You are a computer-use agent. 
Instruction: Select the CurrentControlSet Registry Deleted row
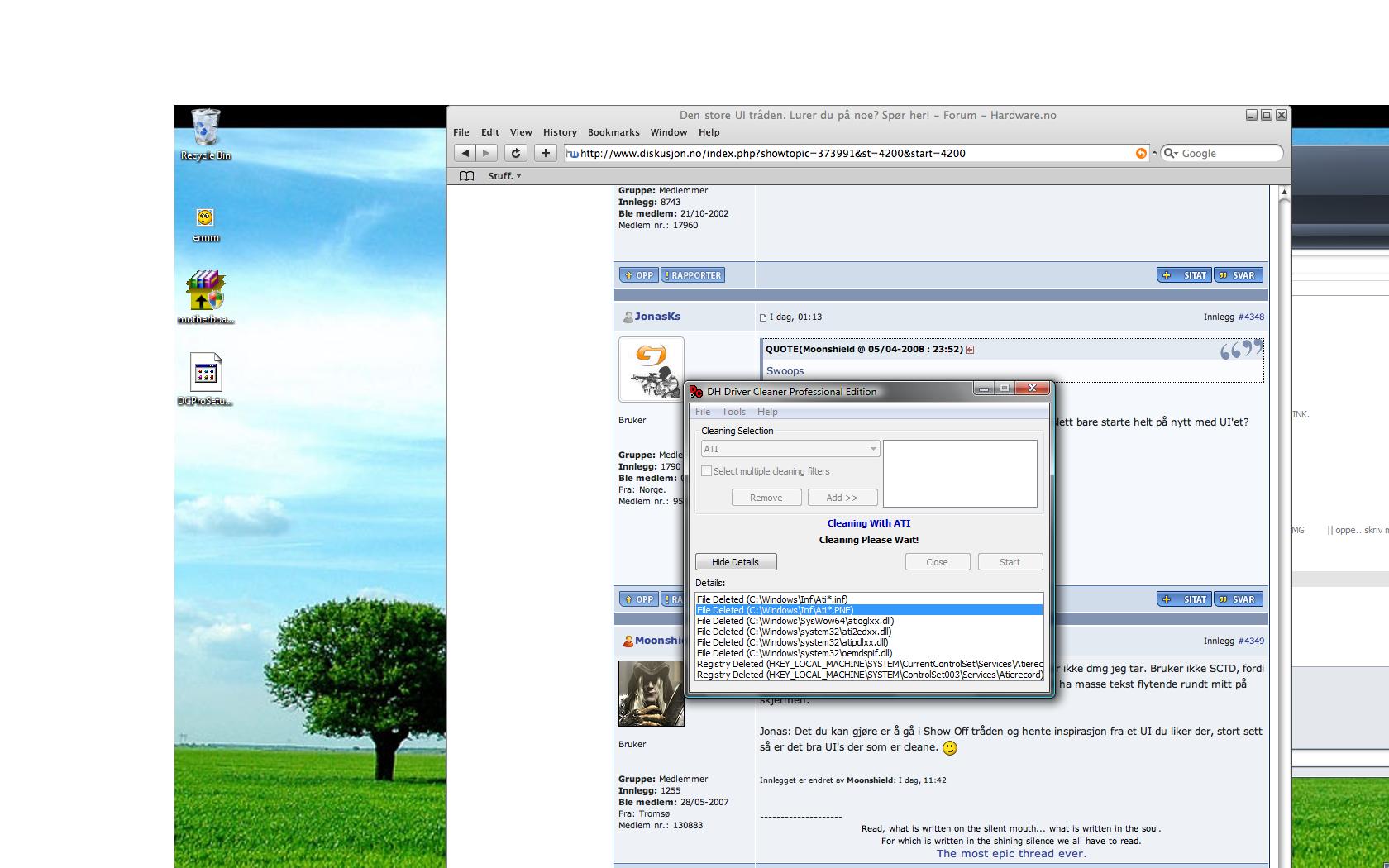[869, 664]
